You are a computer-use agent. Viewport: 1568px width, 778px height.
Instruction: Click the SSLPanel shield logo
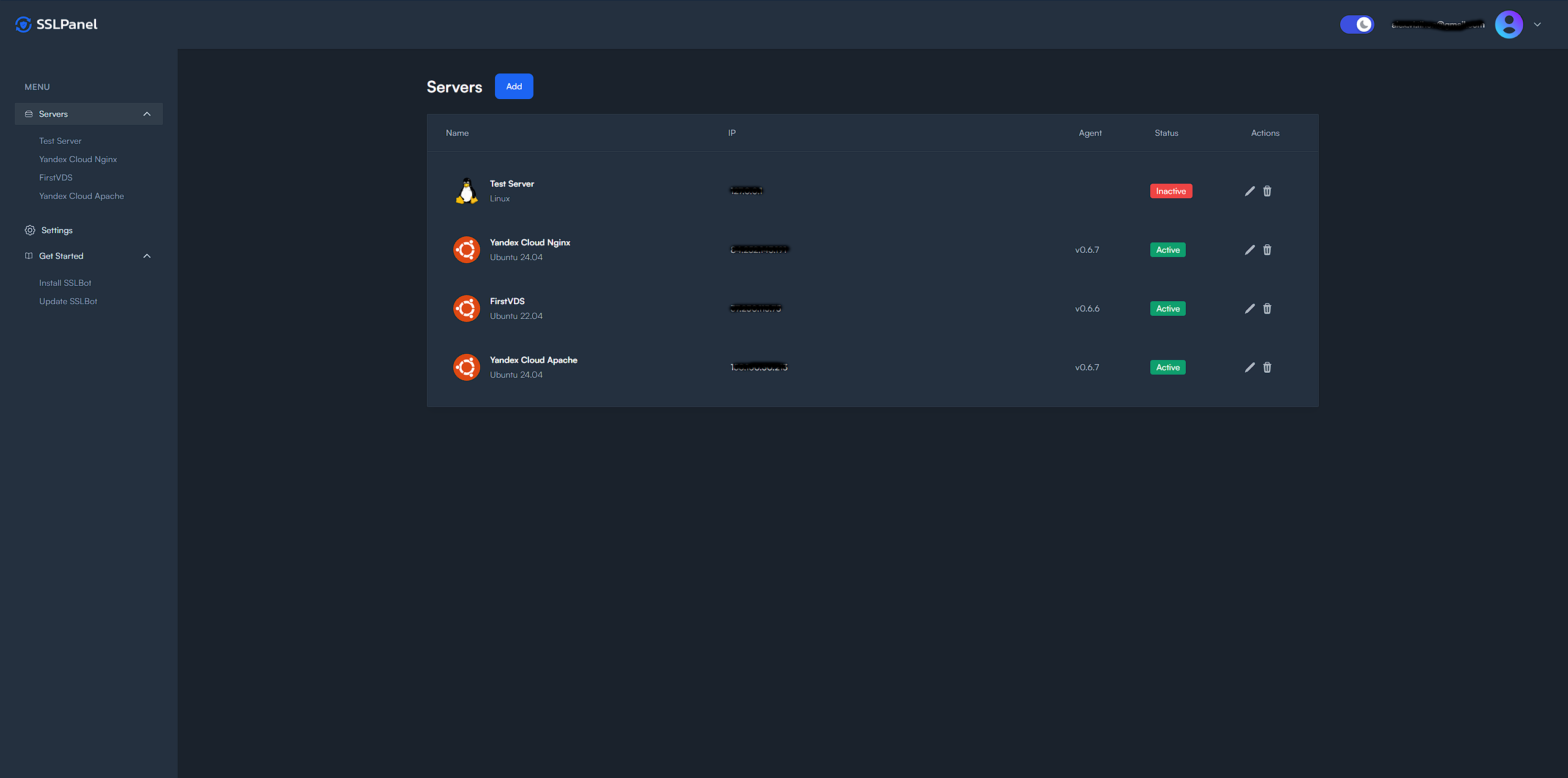(23, 24)
